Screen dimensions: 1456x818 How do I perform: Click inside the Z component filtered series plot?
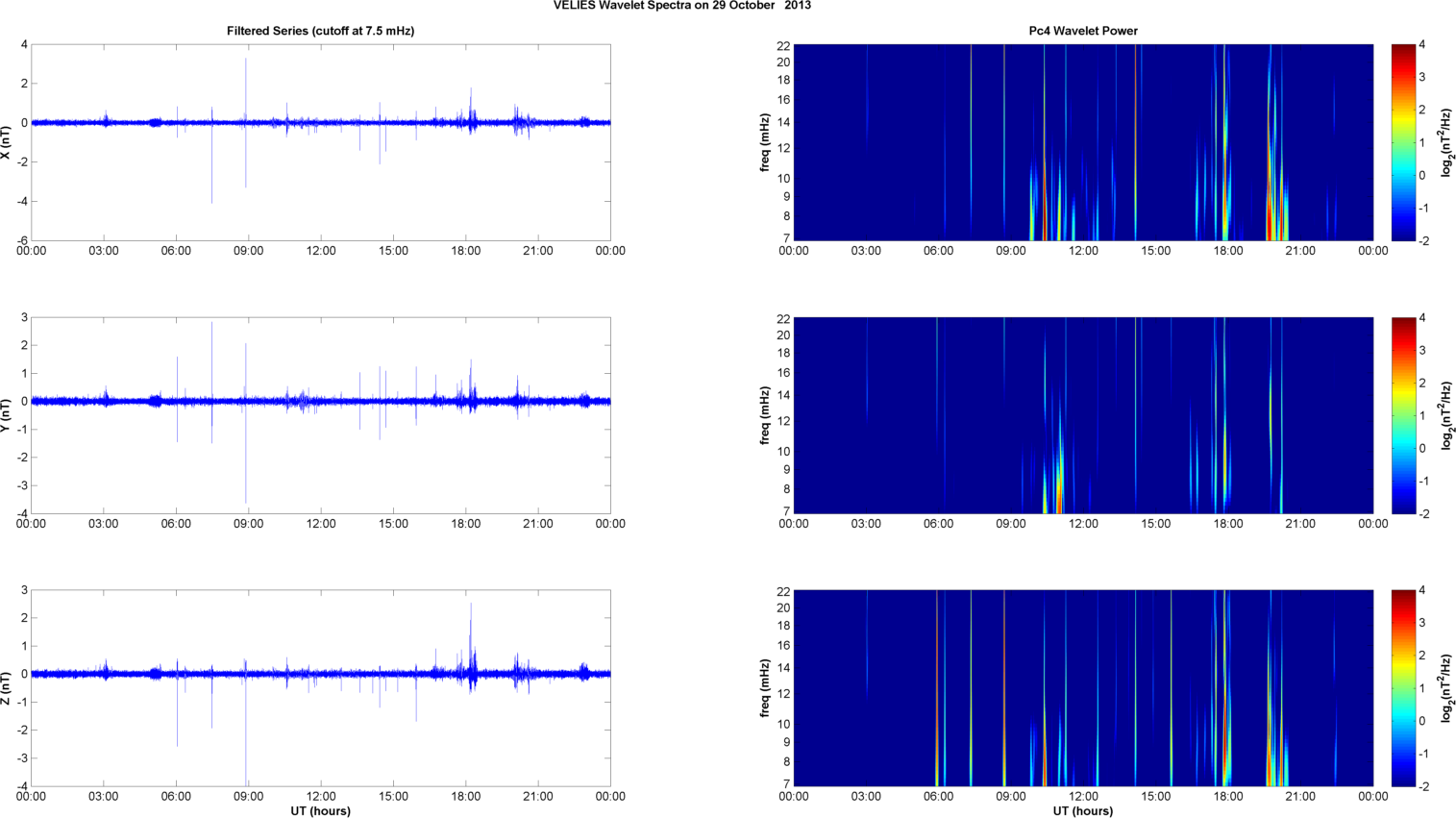click(320, 731)
